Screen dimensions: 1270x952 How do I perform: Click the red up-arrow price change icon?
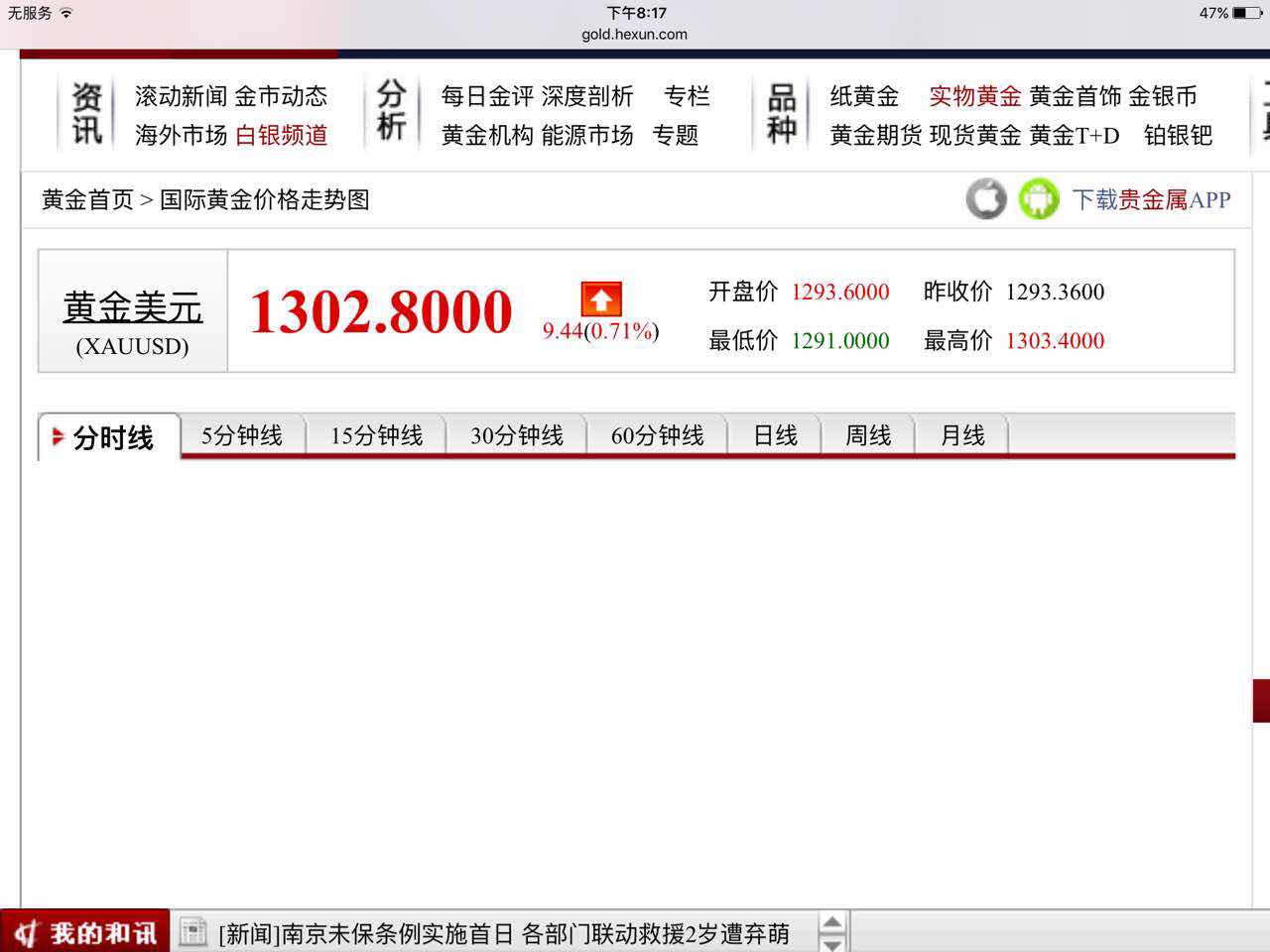[x=601, y=299]
